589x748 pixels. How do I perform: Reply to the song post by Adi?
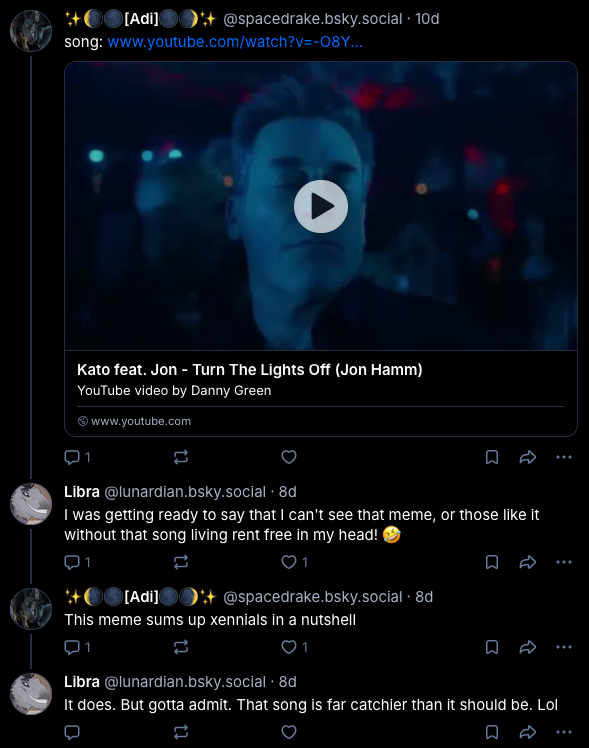click(77, 457)
